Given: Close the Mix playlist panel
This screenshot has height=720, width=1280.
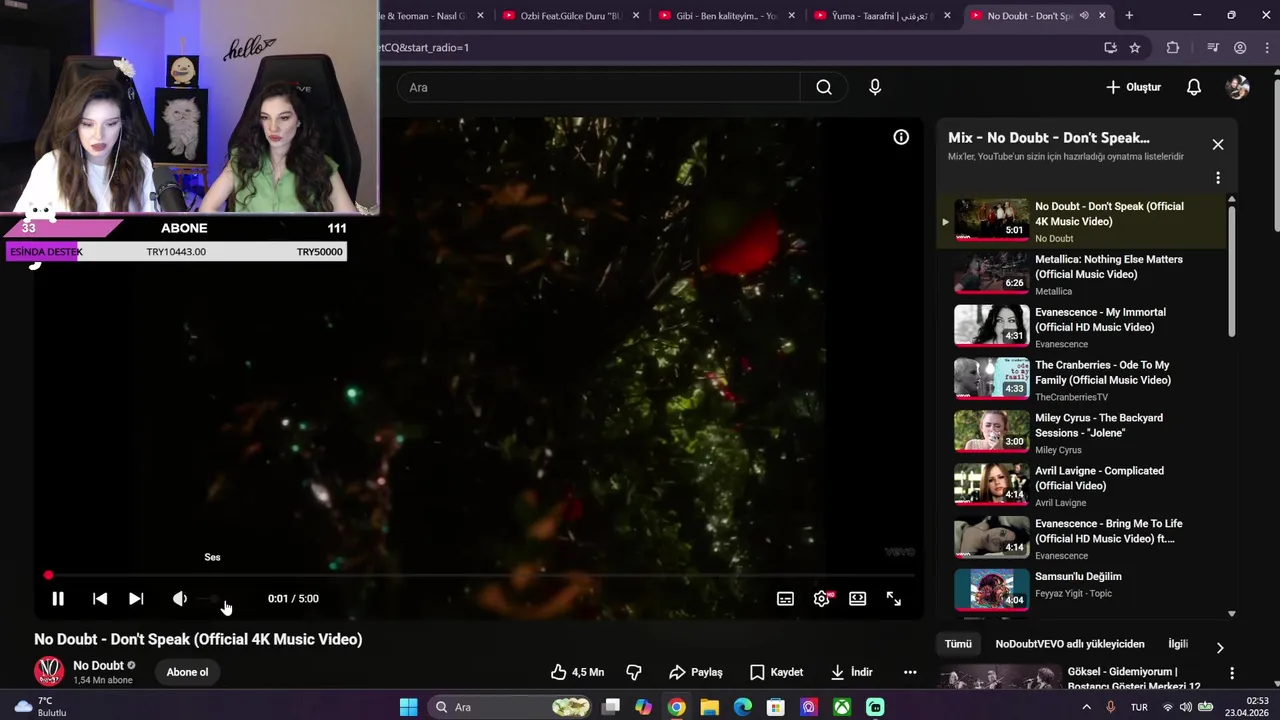Looking at the screenshot, I should 1218,144.
